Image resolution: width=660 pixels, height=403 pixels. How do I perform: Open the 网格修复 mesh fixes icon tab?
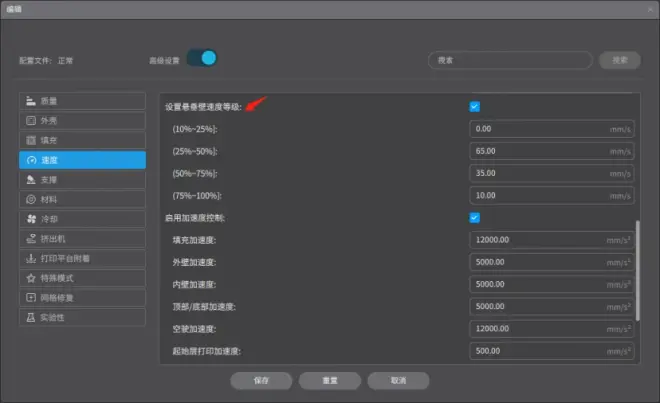[x=31, y=298]
